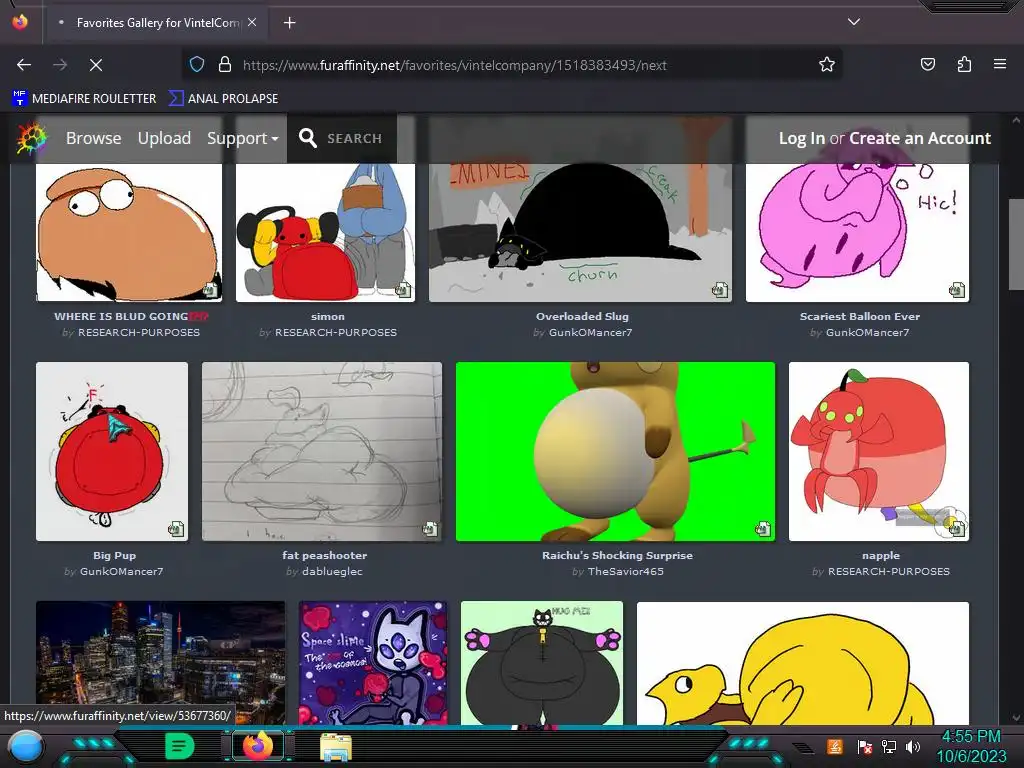
Task: Click the orange Java update tray icon
Action: 835,746
